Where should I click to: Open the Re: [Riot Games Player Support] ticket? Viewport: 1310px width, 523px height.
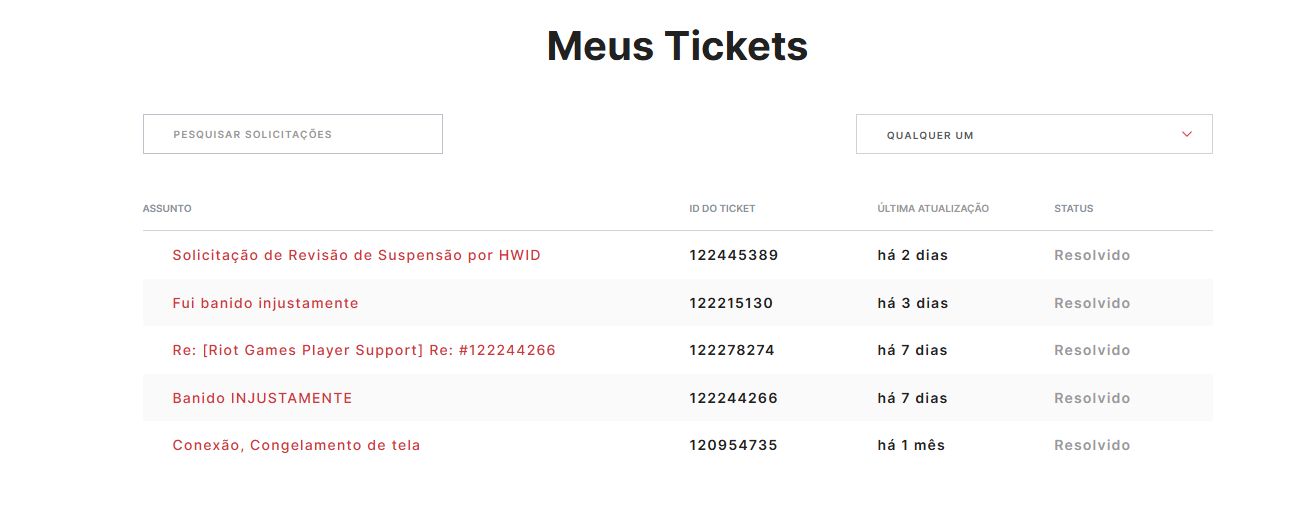point(364,350)
